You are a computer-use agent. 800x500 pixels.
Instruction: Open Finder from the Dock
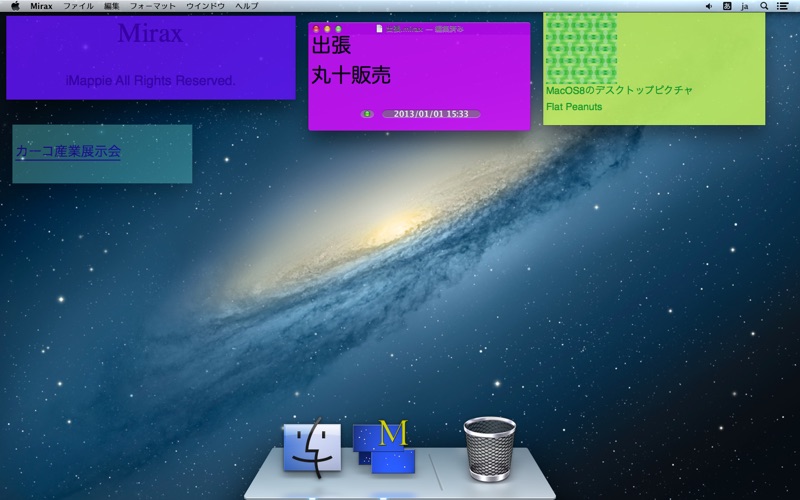pos(312,447)
